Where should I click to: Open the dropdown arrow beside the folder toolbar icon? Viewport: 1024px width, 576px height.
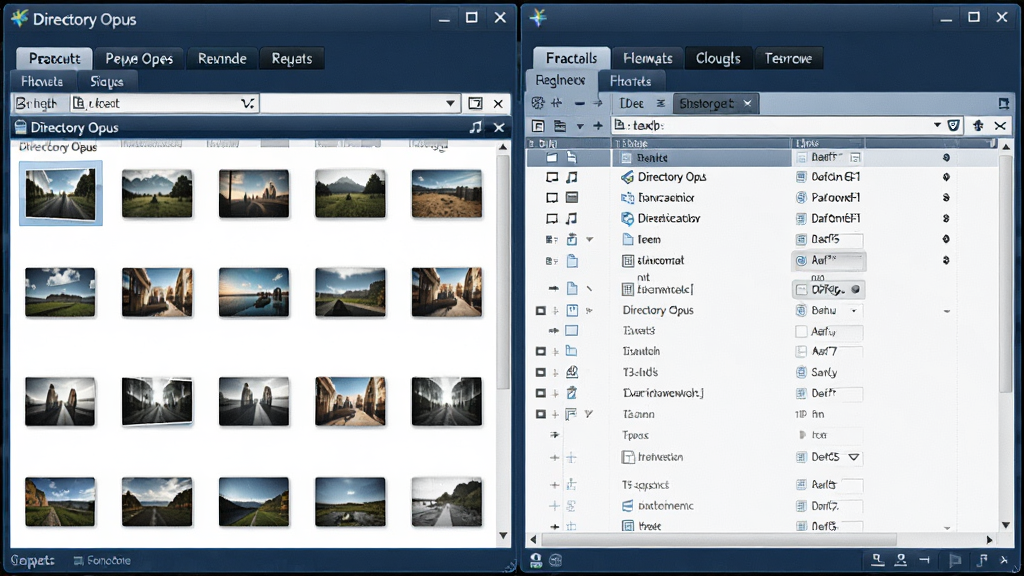[579, 126]
